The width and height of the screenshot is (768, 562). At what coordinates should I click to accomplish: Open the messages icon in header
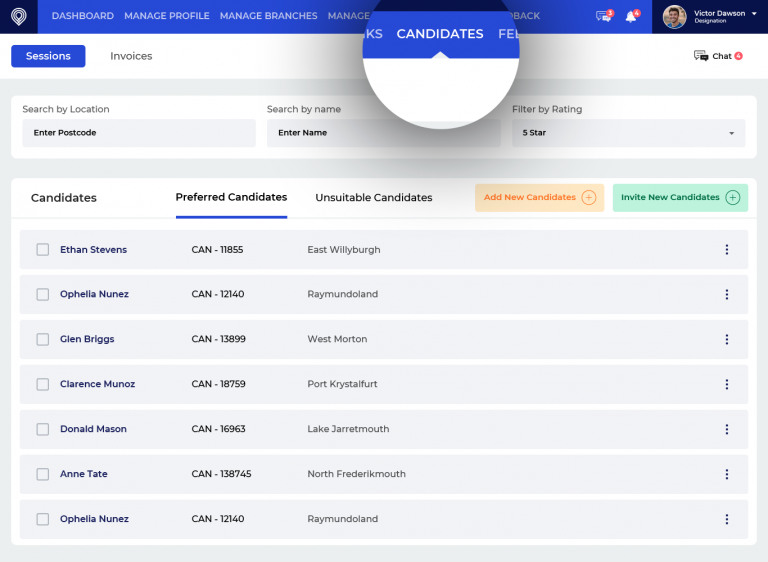tap(603, 16)
